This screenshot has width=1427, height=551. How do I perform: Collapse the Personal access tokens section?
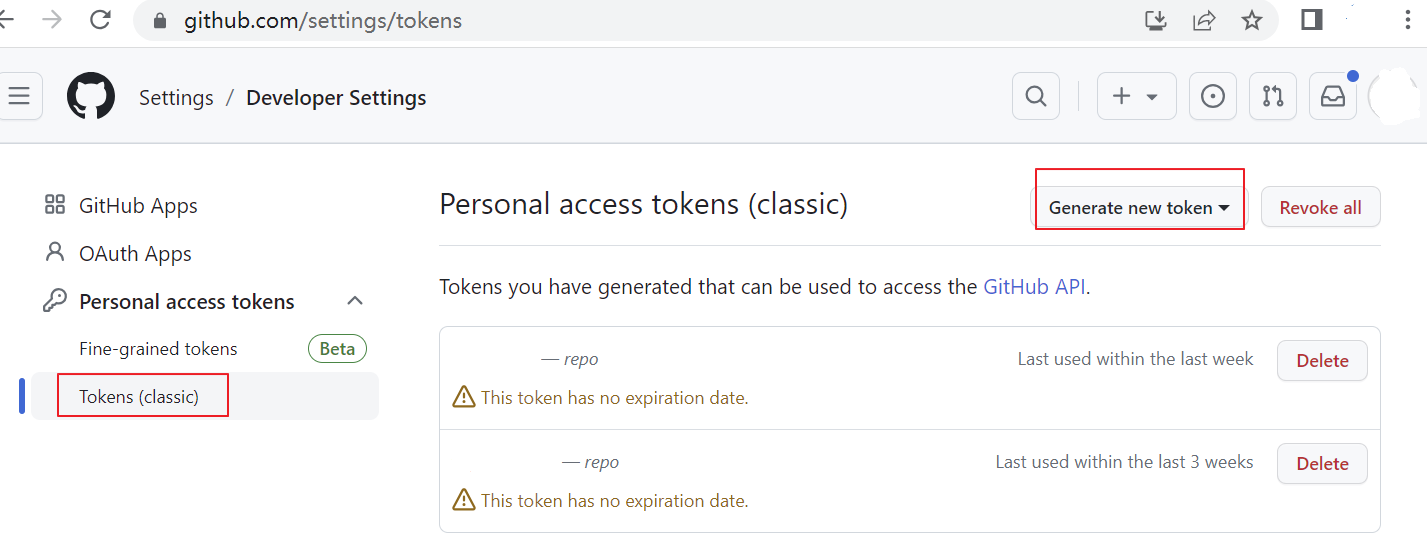tap(355, 301)
